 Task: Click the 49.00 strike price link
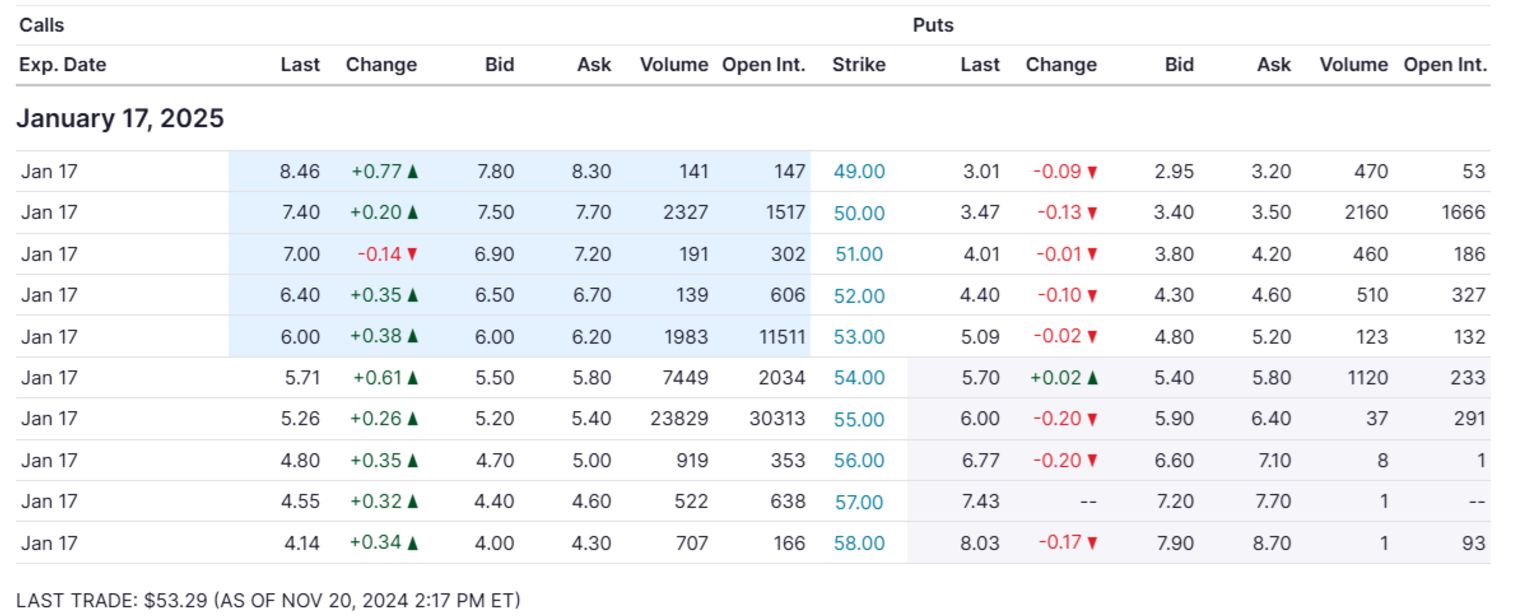point(859,171)
